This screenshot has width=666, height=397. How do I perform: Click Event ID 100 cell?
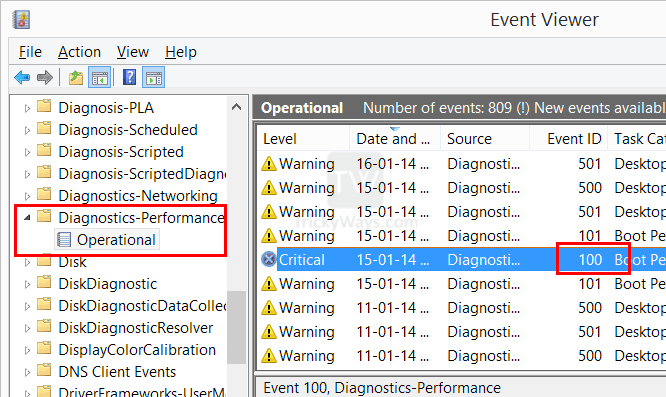tap(590, 259)
